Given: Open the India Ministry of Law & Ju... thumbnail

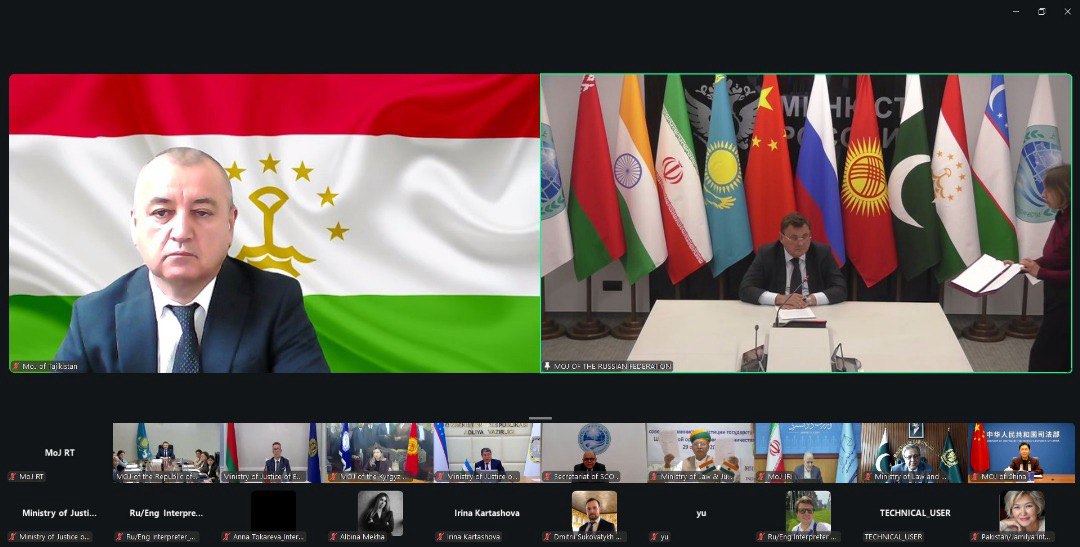Looking at the screenshot, I should (700, 453).
